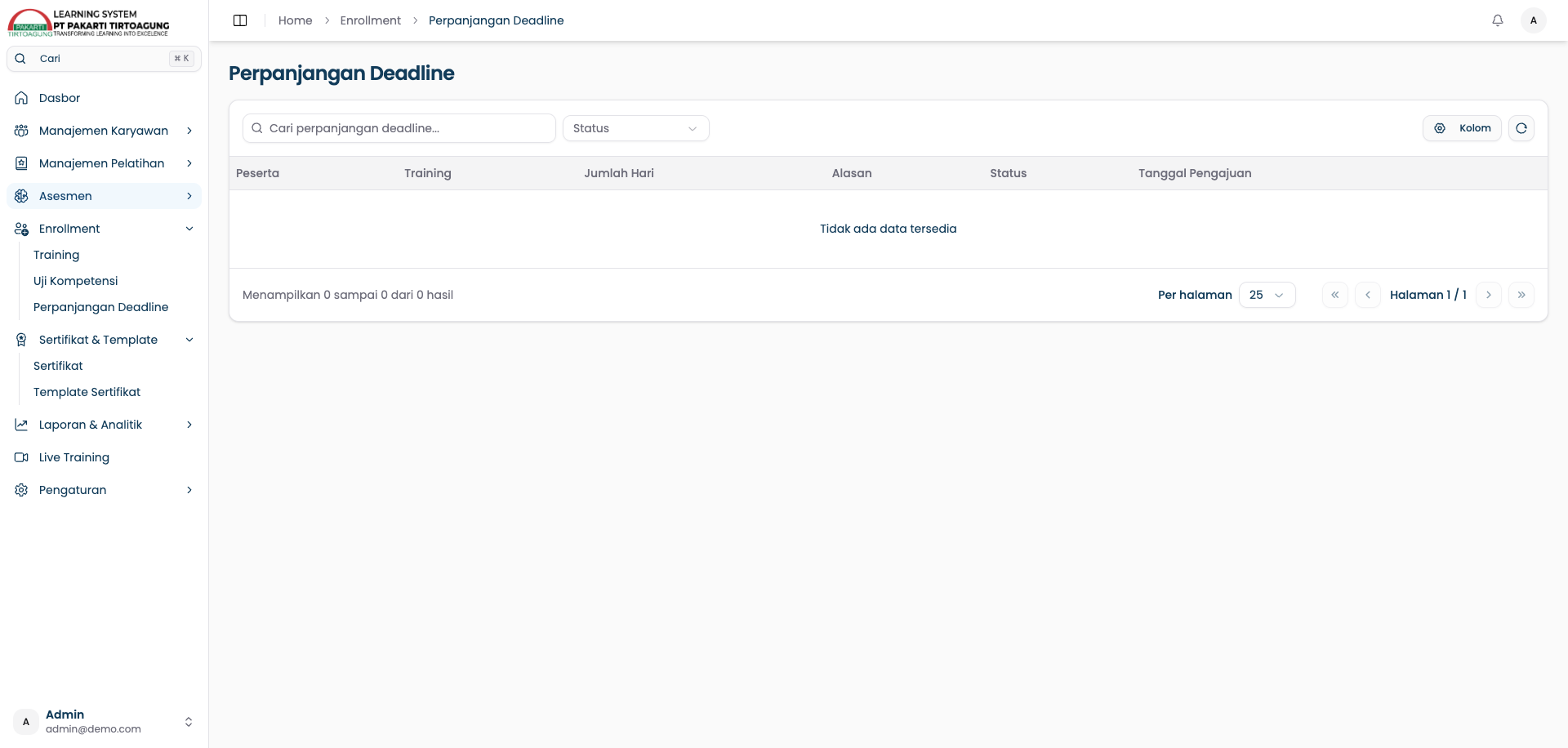Open the notifications bell
The width and height of the screenshot is (1568, 748).
pyautogui.click(x=1498, y=20)
